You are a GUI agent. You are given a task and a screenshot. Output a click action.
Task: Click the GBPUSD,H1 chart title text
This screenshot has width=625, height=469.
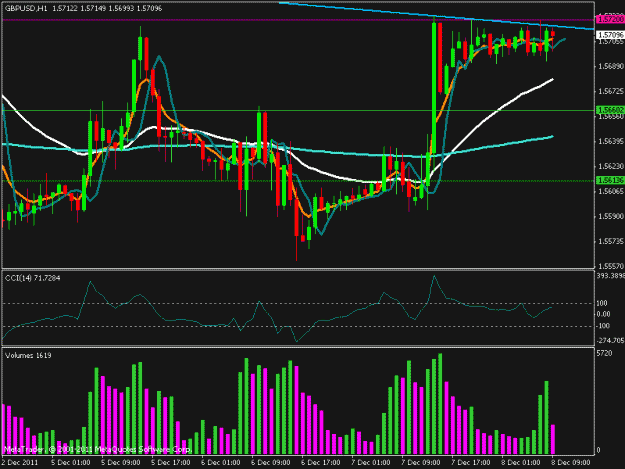pyautogui.click(x=26, y=8)
